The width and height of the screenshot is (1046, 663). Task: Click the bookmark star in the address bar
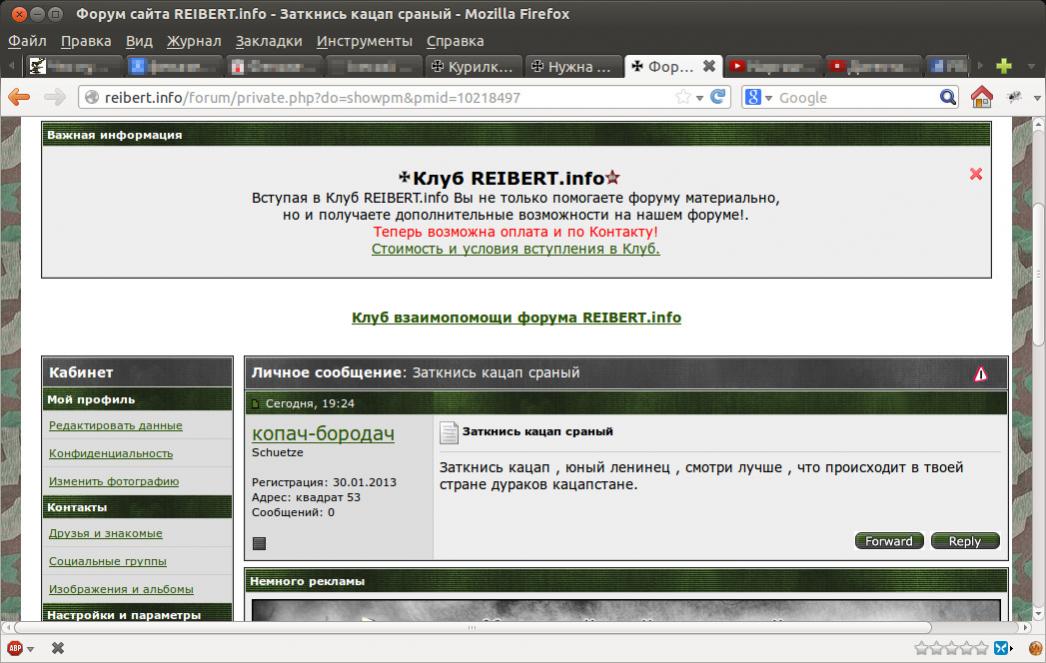(682, 97)
